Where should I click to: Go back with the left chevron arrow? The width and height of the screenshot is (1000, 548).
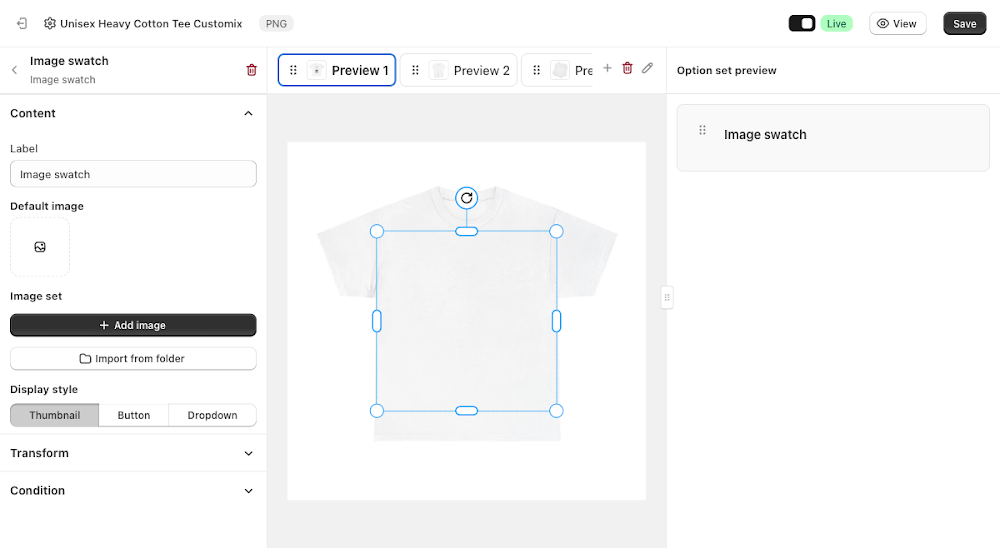point(15,70)
